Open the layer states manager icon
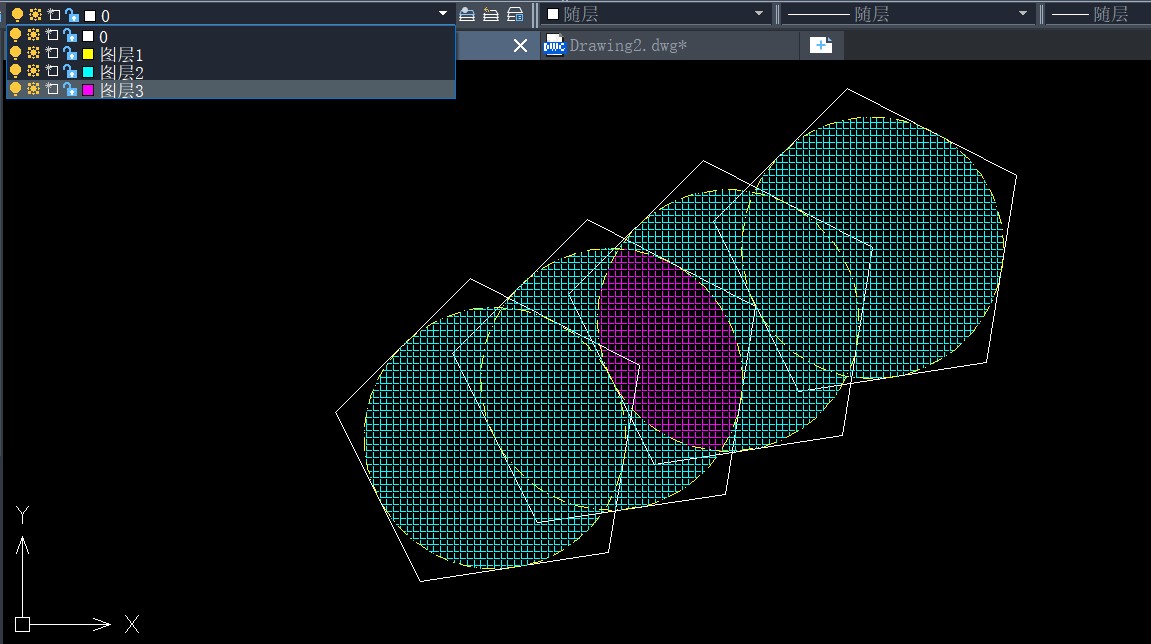1151x644 pixels. [515, 14]
